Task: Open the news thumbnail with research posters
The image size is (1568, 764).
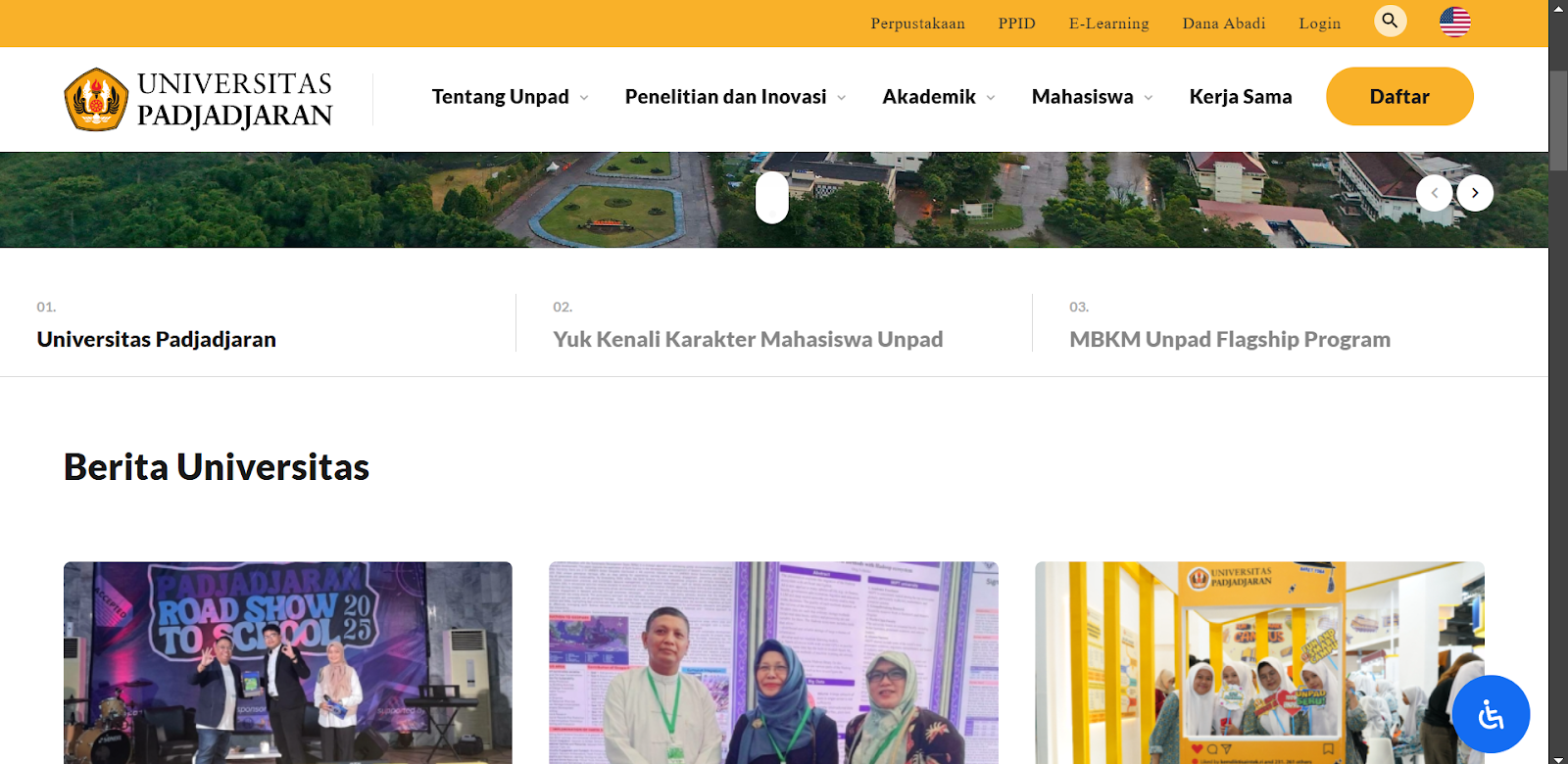Action: coord(773,662)
